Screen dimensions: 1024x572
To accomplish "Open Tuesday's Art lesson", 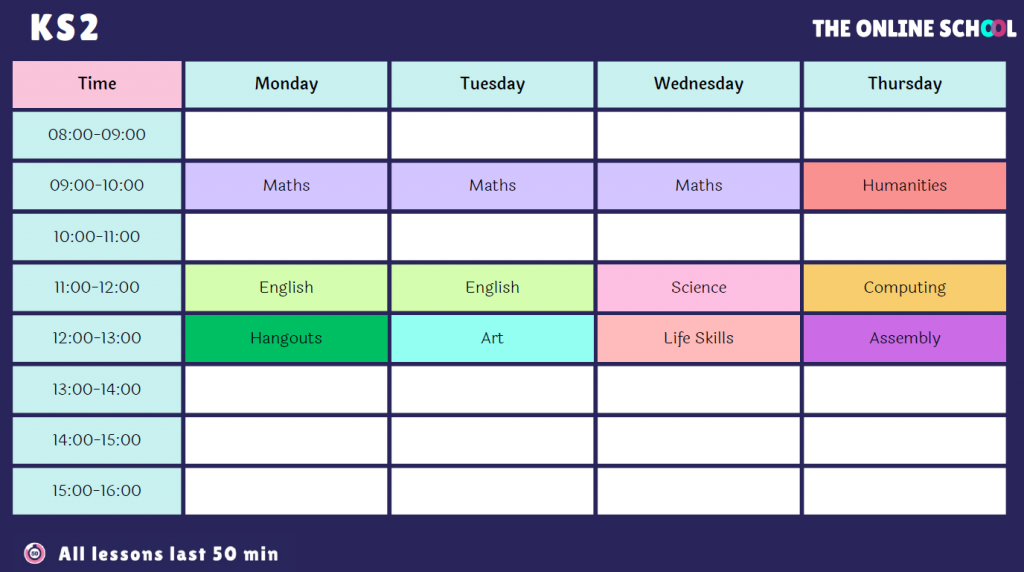I will pyautogui.click(x=492, y=338).
